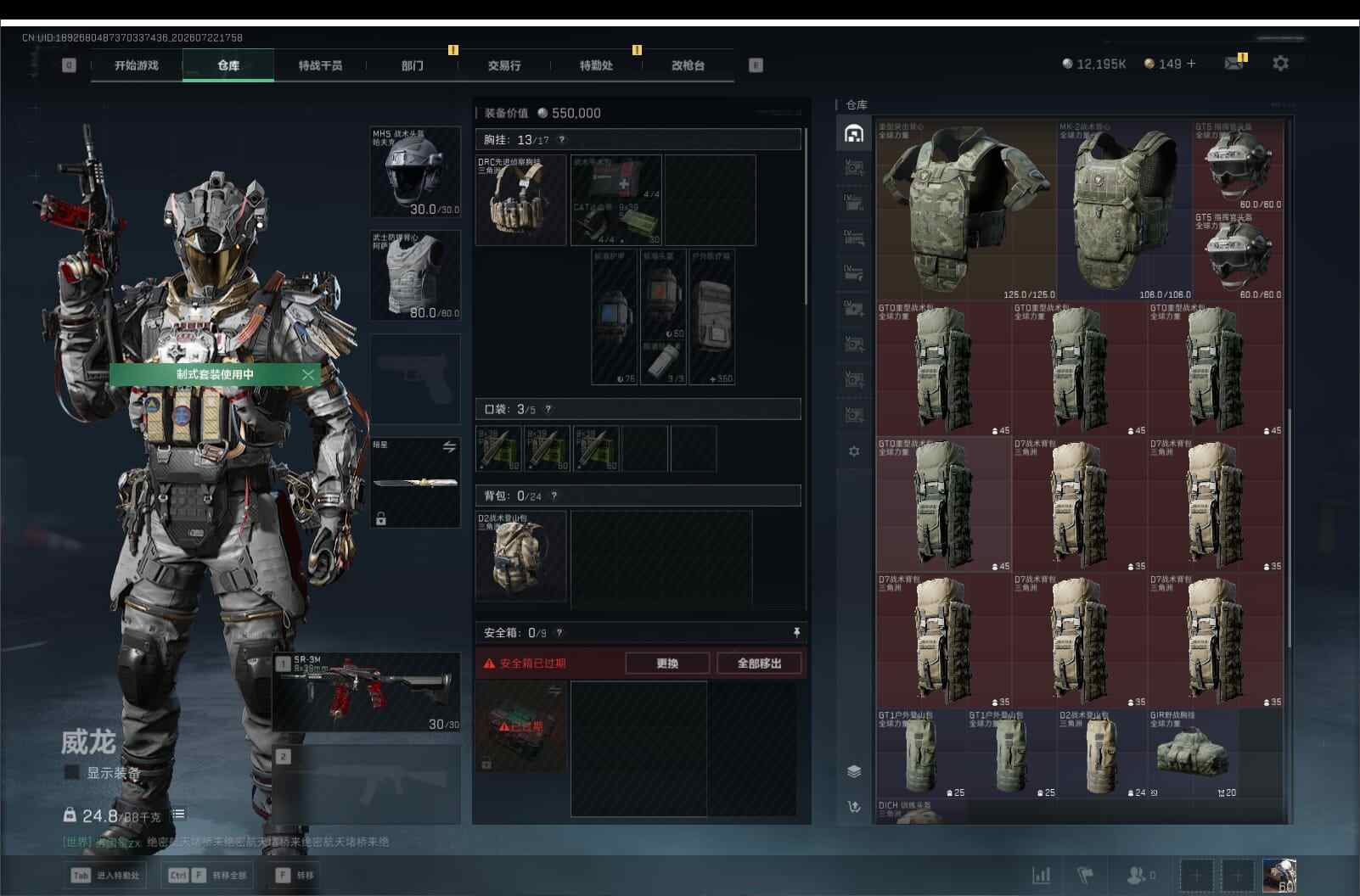The image size is (1360, 896).
Task: Select the equipped DRC chest rig
Action: [521, 200]
